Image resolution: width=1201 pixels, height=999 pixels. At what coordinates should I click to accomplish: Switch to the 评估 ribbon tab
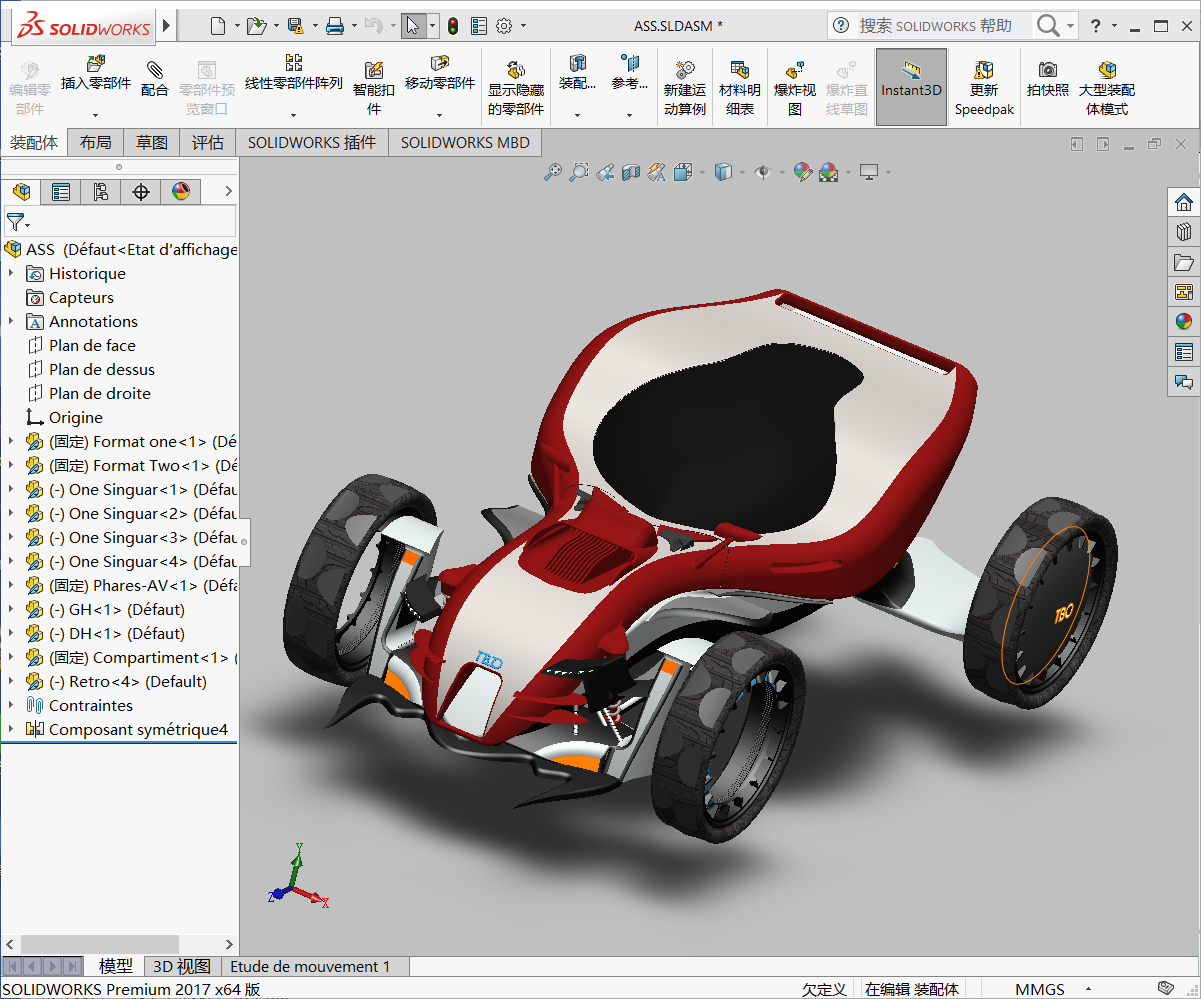(208, 143)
